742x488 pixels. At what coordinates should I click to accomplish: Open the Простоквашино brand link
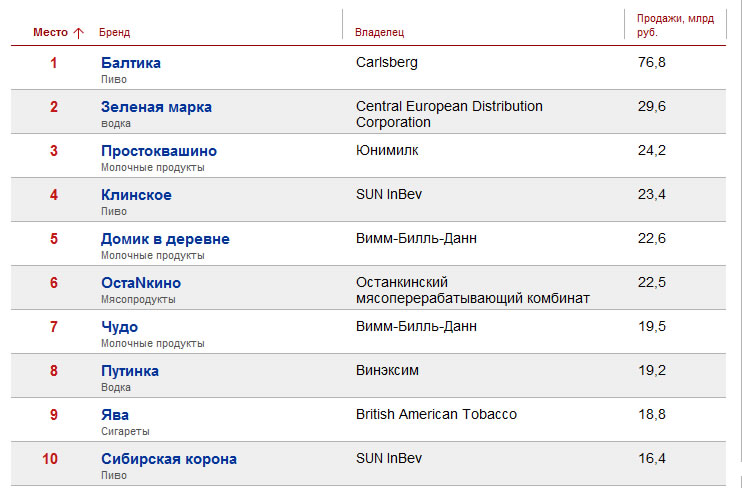coord(159,151)
